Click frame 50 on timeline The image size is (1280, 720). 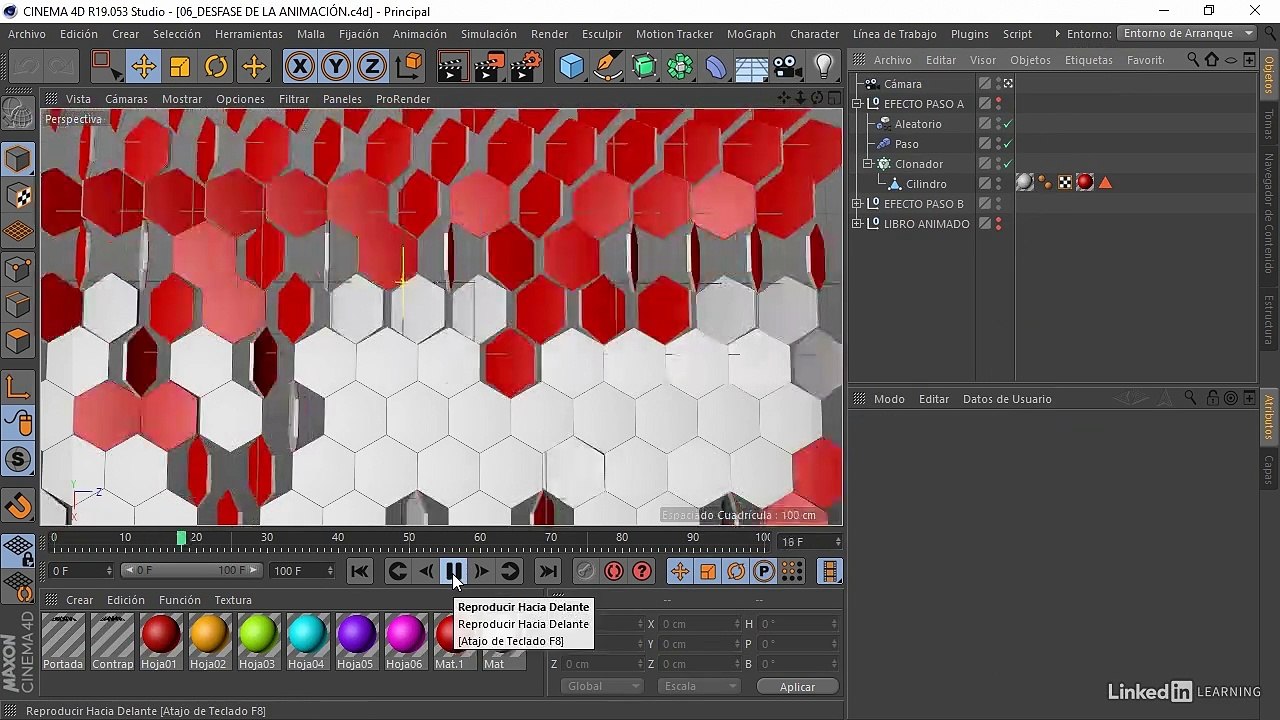pos(409,538)
